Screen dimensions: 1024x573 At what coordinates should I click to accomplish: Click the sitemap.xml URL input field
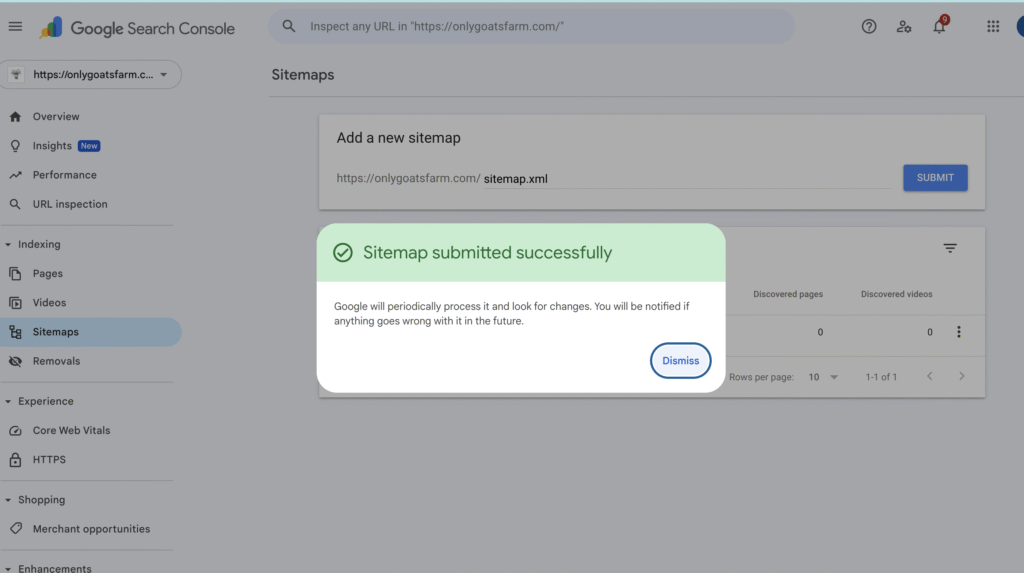pyautogui.click(x=687, y=178)
